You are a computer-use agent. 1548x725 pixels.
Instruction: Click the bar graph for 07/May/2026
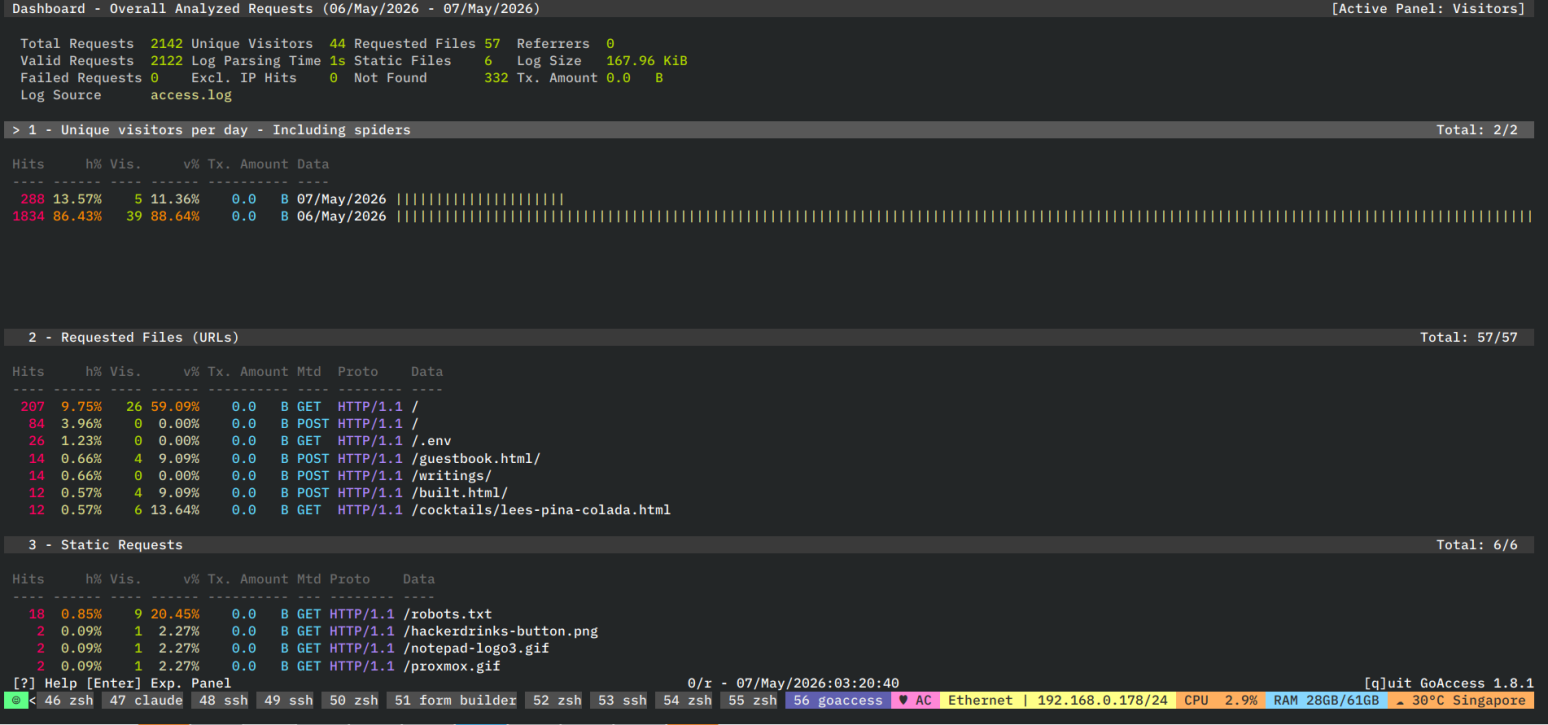click(x=481, y=199)
